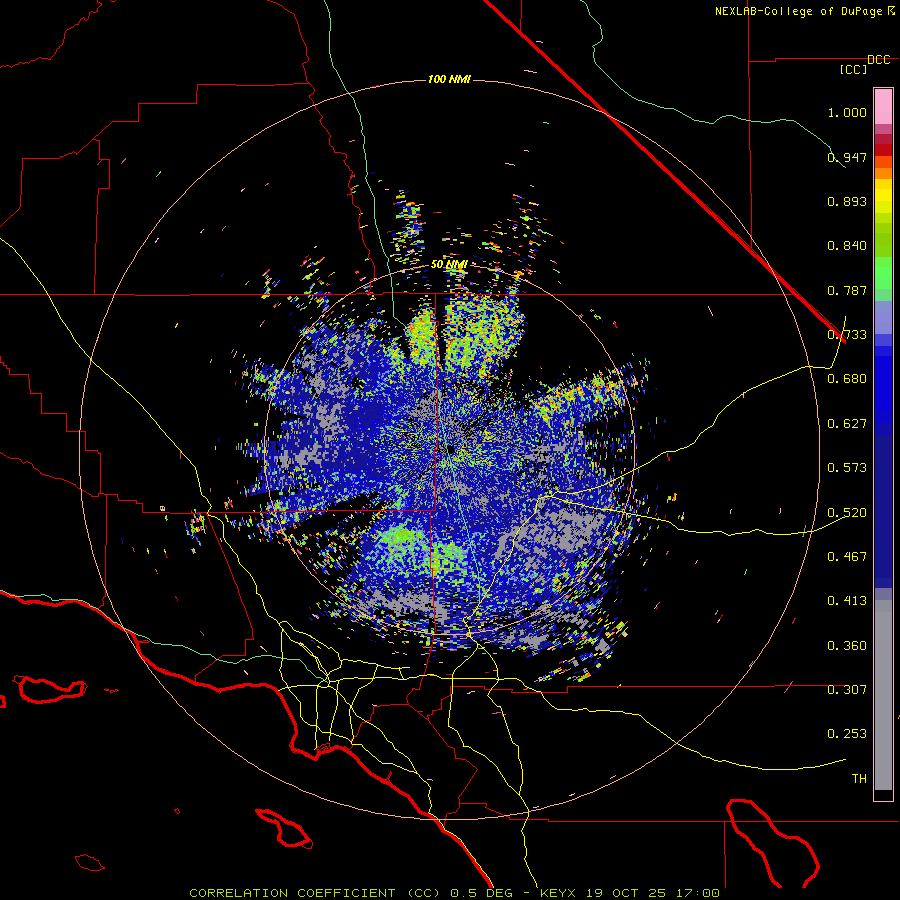This screenshot has height=900, width=900.
Task: Click the 0.520 scale value
Action: click(847, 513)
